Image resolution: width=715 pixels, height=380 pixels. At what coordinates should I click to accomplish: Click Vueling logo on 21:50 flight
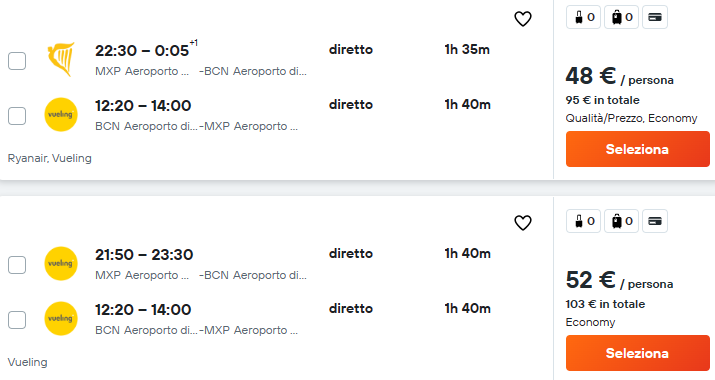61,263
